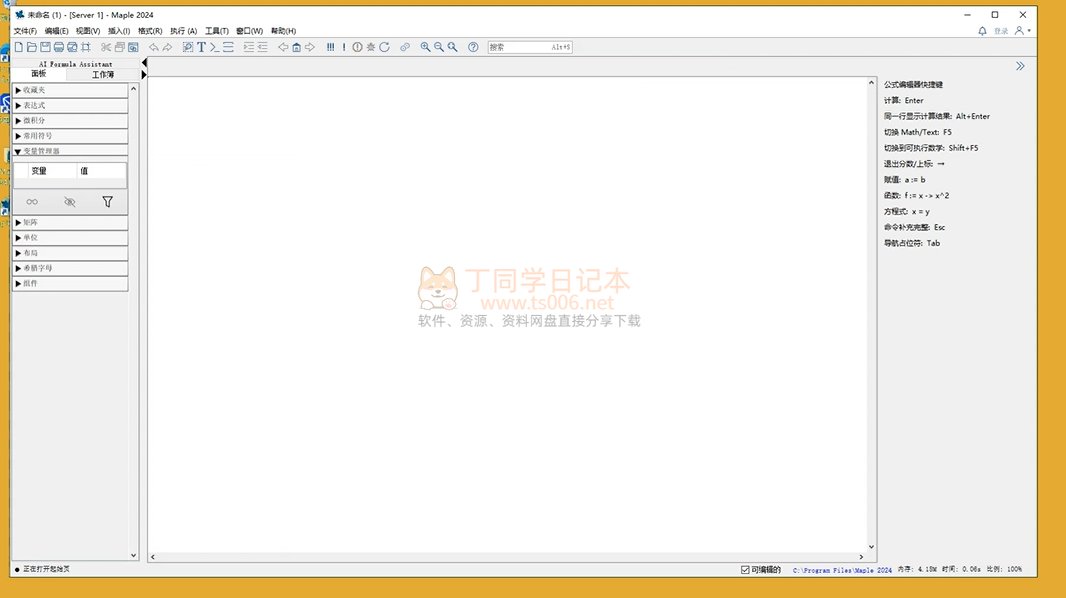Image resolution: width=1066 pixels, height=598 pixels.
Task: Expand the 收藏夹 palette
Action: tap(70, 90)
